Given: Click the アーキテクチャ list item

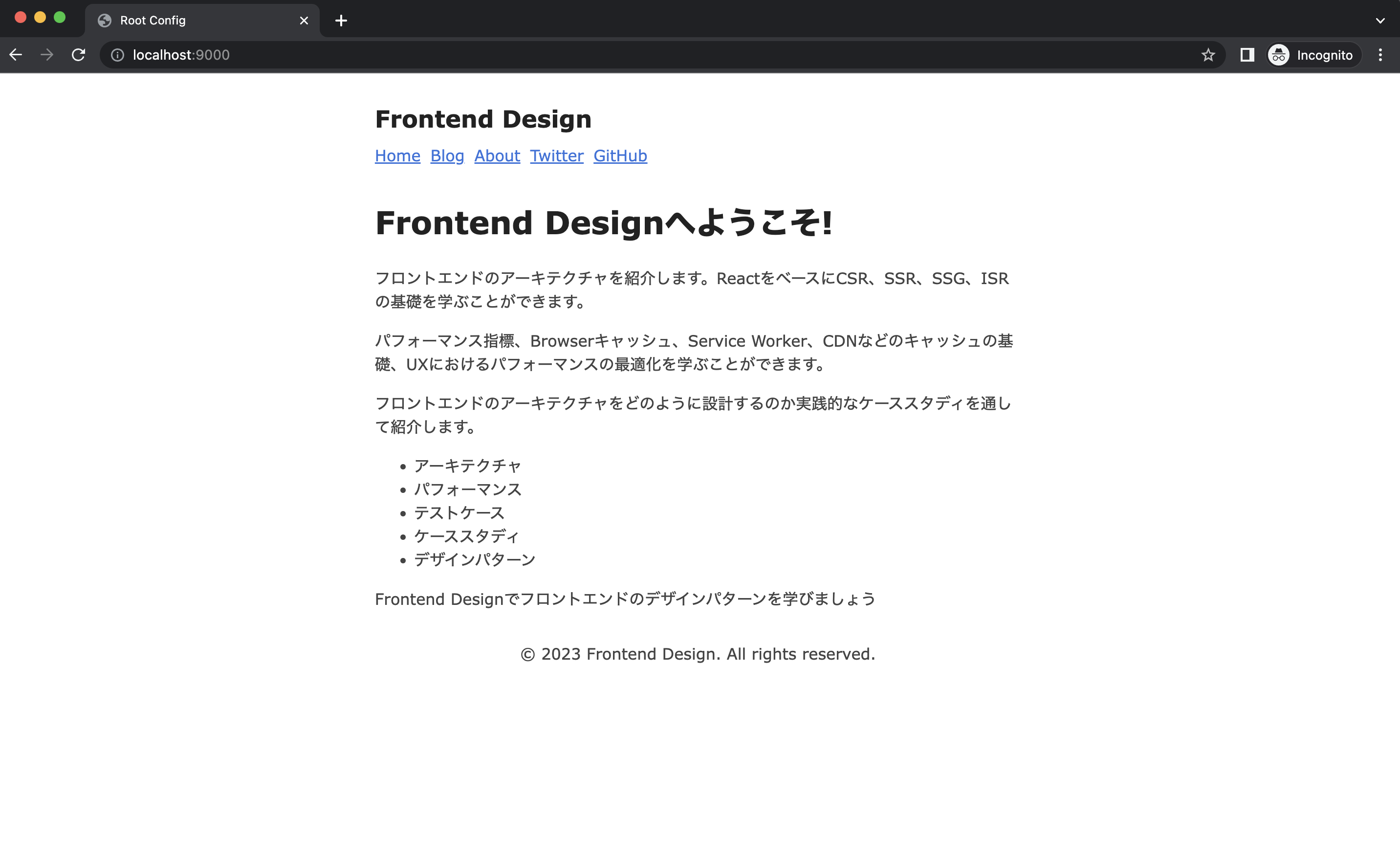Looking at the screenshot, I should (x=467, y=466).
